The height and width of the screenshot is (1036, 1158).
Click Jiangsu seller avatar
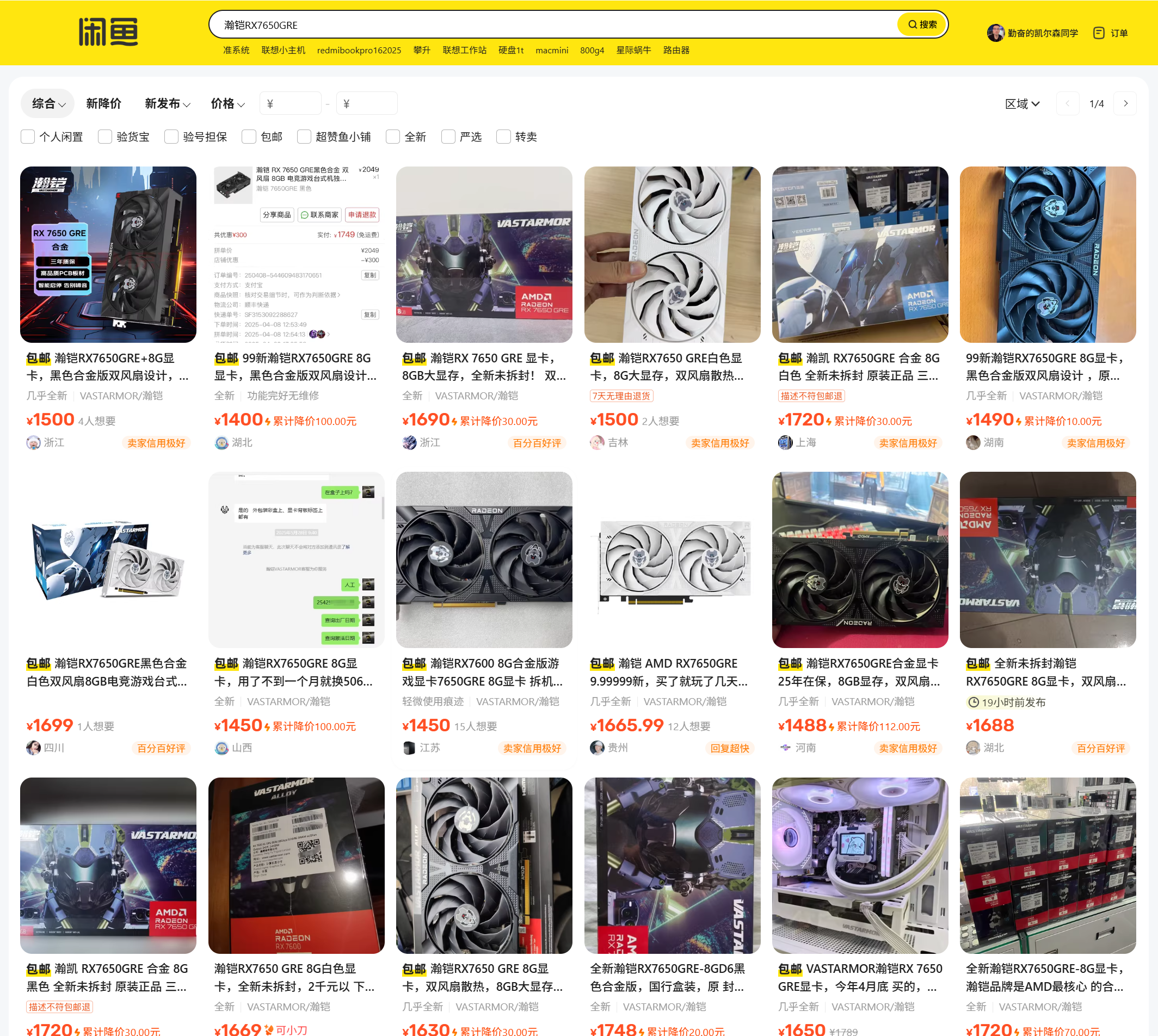click(409, 748)
